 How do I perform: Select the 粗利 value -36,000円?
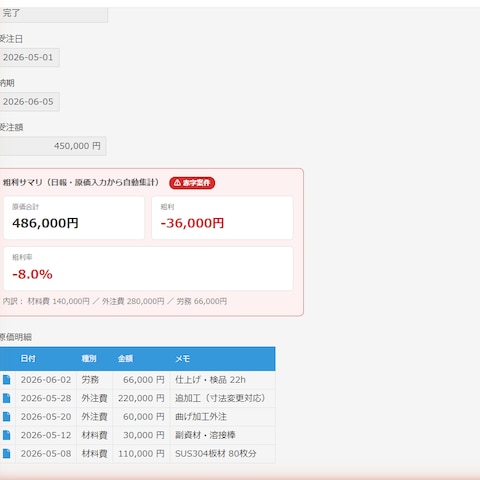point(192,223)
